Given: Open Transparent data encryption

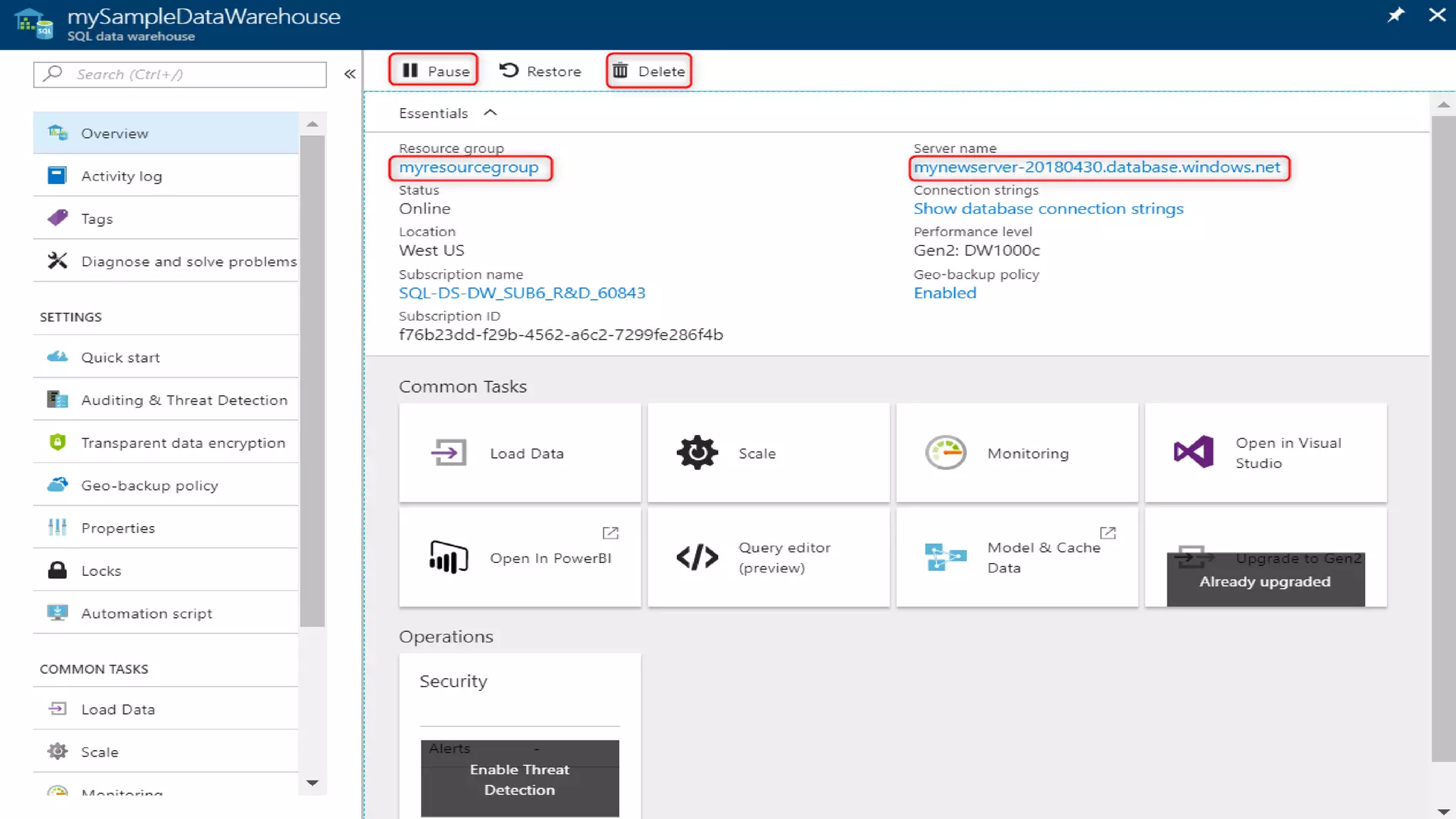Looking at the screenshot, I should (166, 442).
